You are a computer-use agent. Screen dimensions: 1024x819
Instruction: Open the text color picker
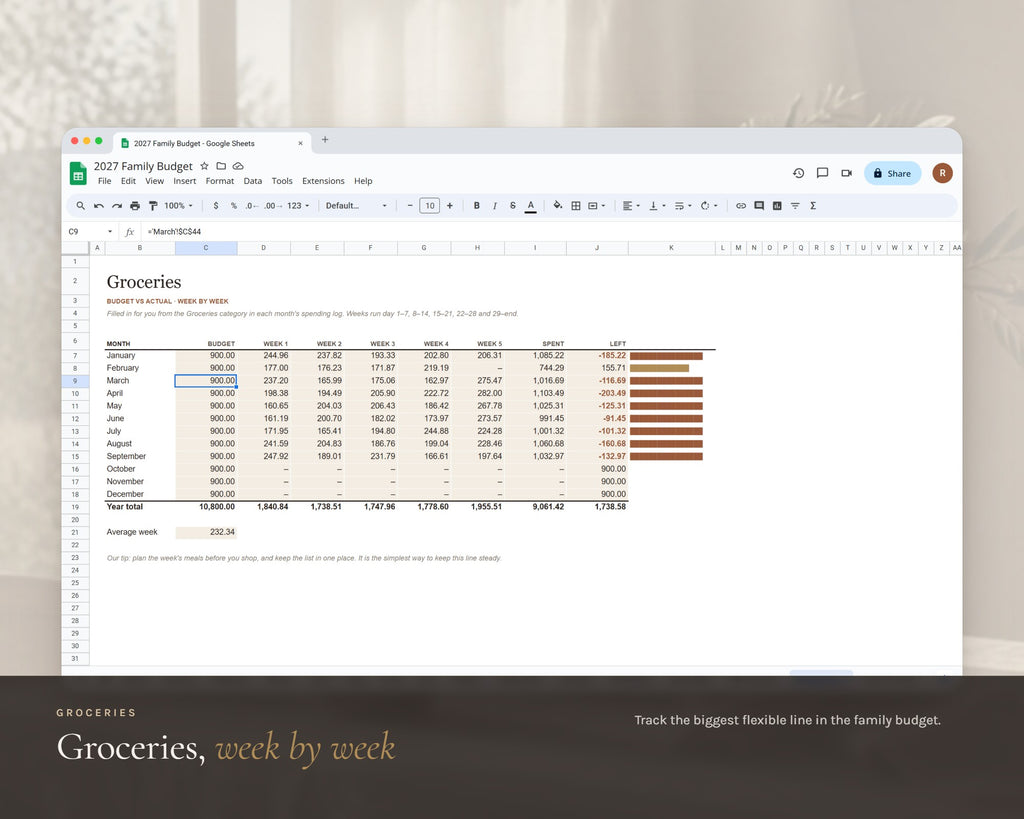coord(531,206)
